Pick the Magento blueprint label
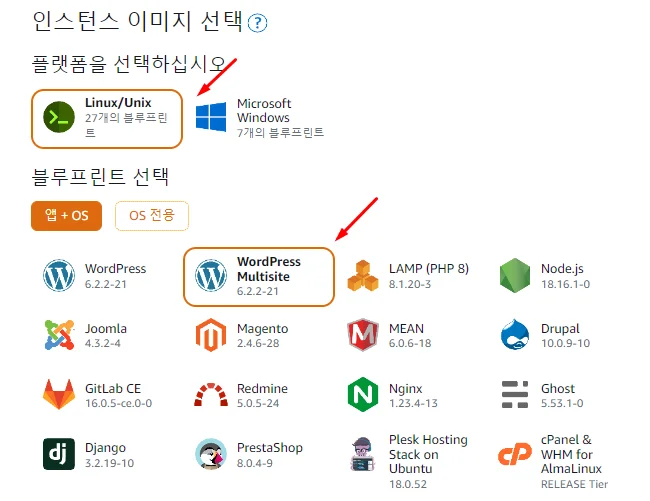 [262, 329]
